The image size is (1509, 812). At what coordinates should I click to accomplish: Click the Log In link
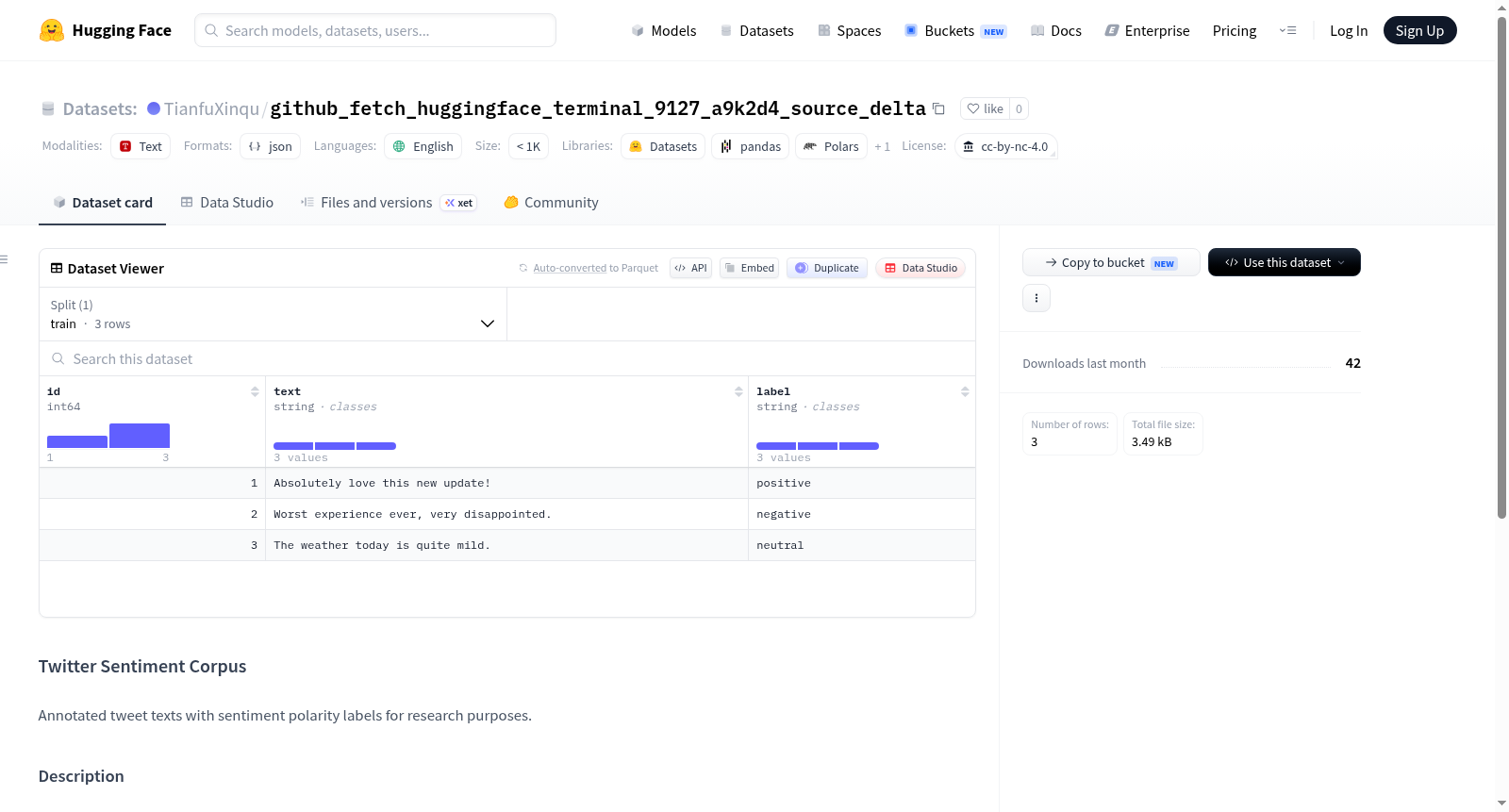pyautogui.click(x=1348, y=30)
